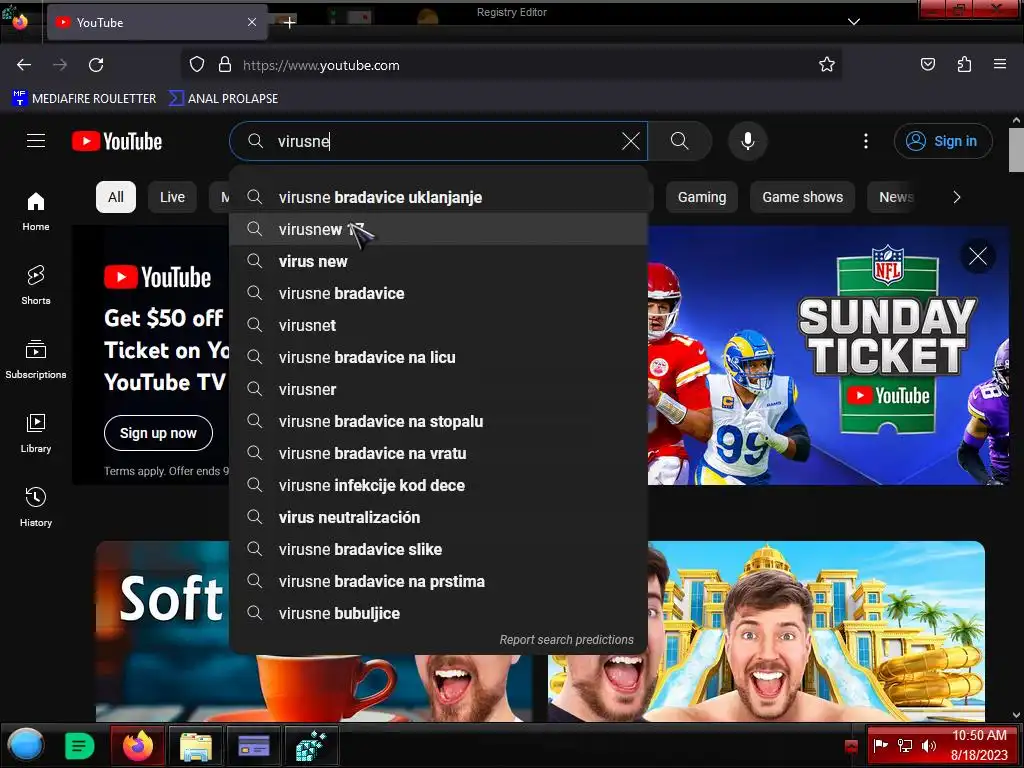Go back with the browser back arrow

[24, 65]
